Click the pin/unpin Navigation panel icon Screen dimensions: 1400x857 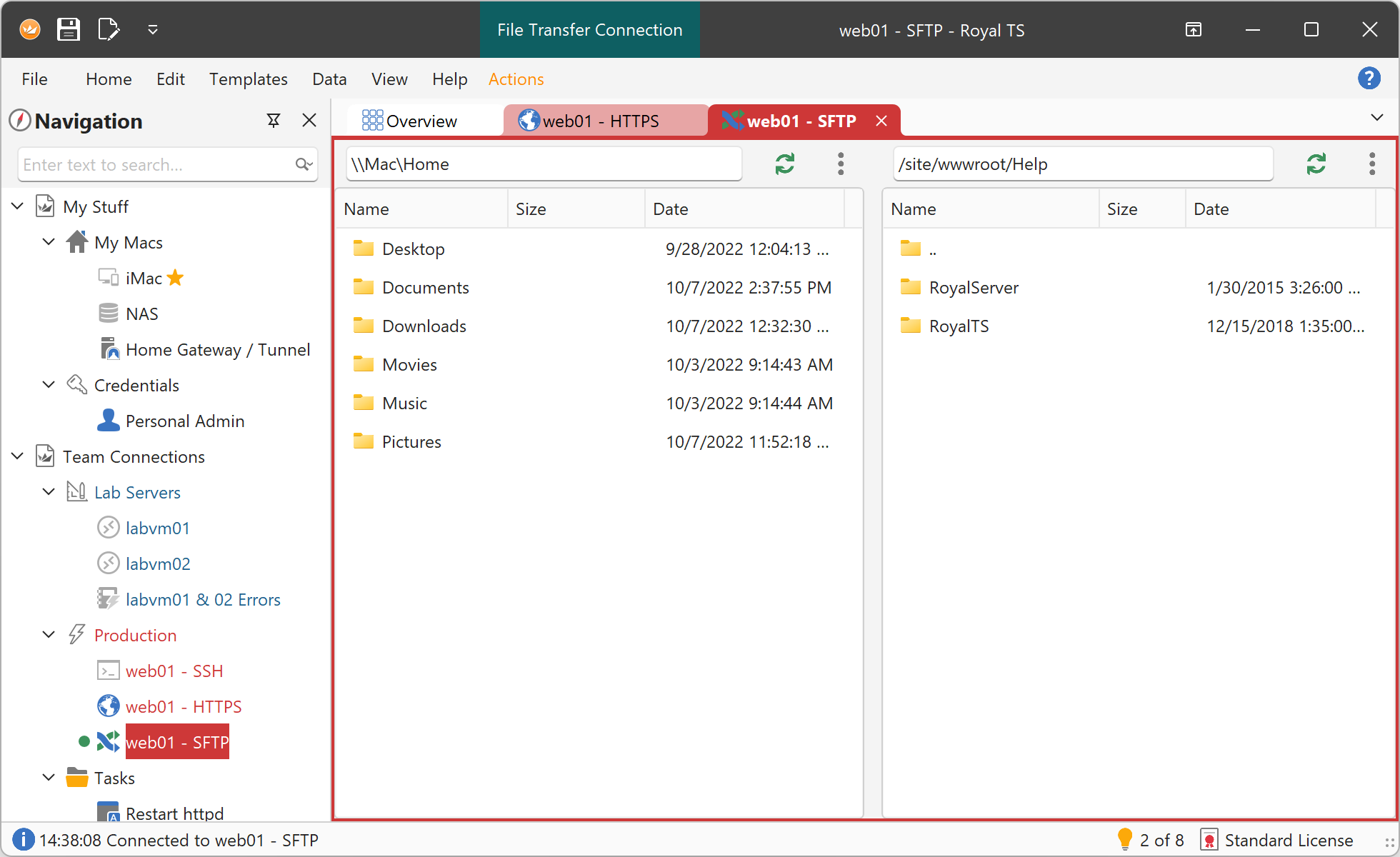274,121
